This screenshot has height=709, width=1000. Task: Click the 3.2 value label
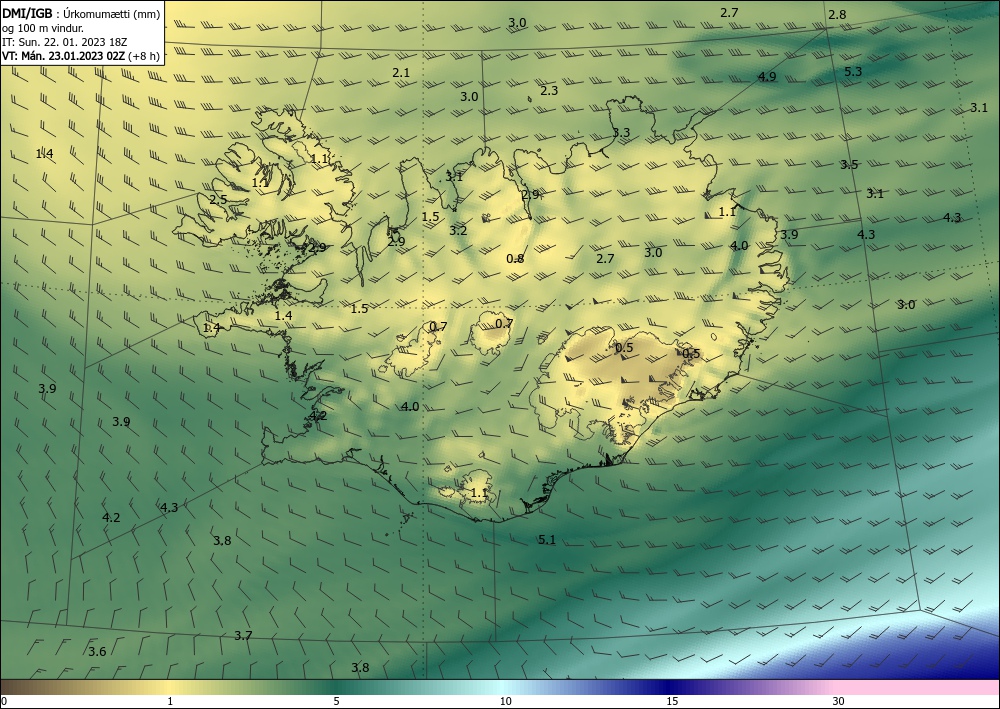[458, 230]
